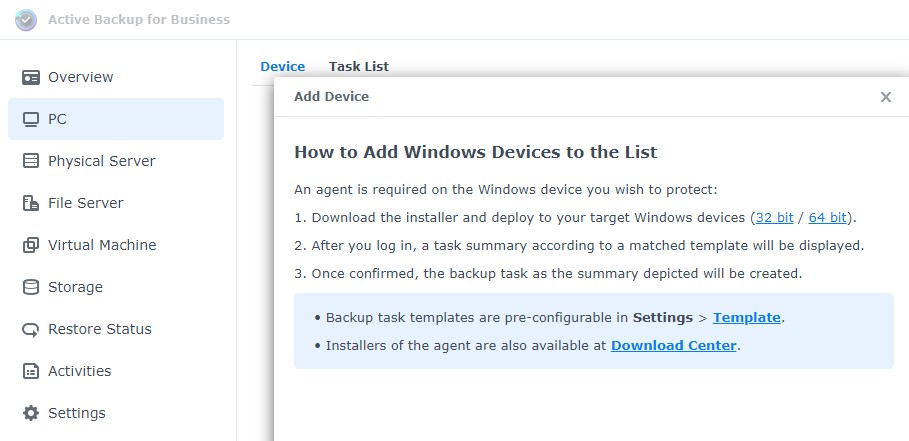Click text 'An agent is required' line
This screenshot has height=441, width=909.
pyautogui.click(x=506, y=190)
